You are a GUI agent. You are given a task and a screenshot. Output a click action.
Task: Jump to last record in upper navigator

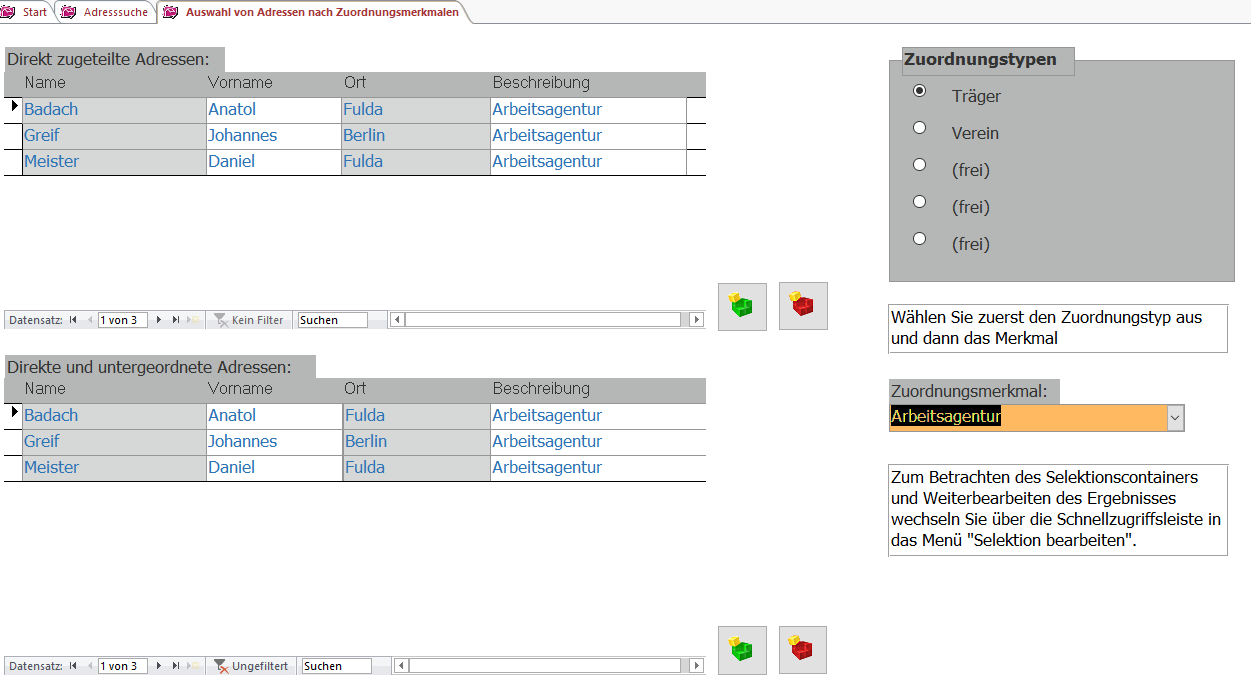click(x=176, y=320)
